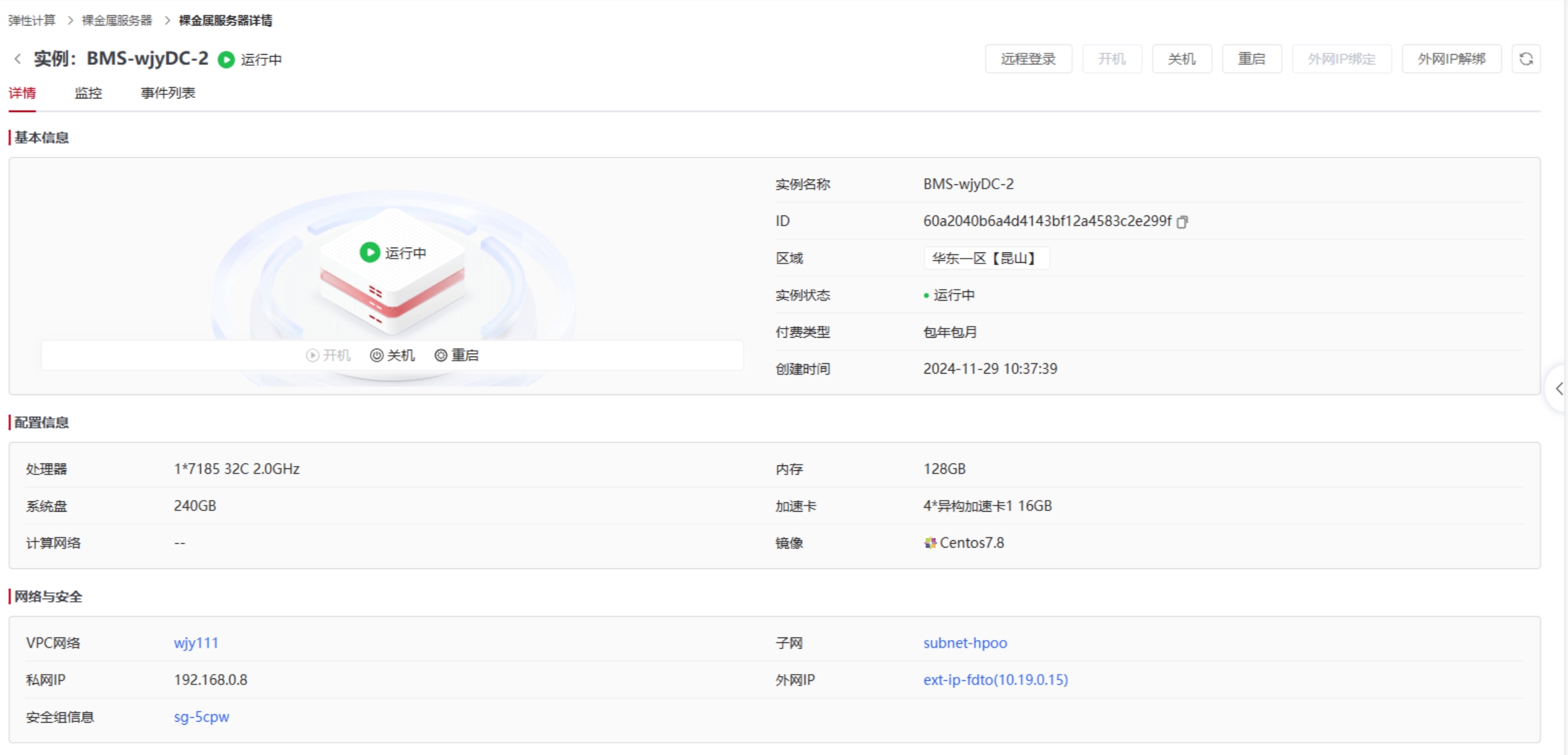Click the 关机 power icon under server image
1568x755 pixels.
pyautogui.click(x=377, y=355)
